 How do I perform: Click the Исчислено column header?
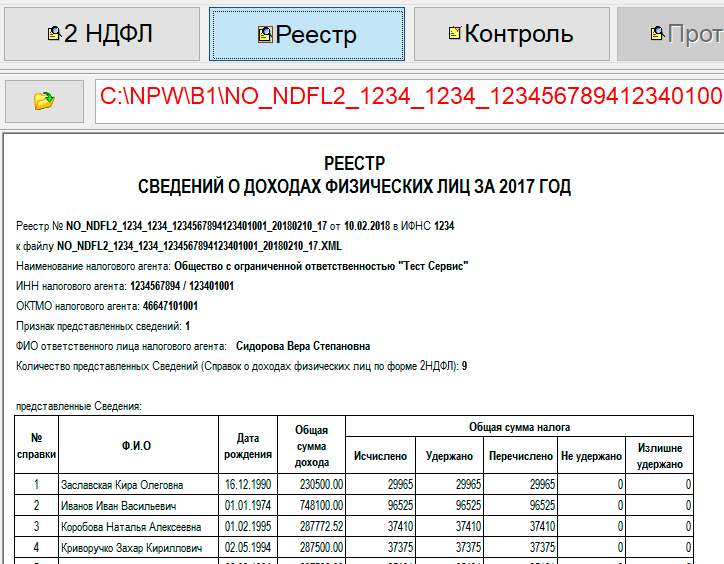point(380,456)
